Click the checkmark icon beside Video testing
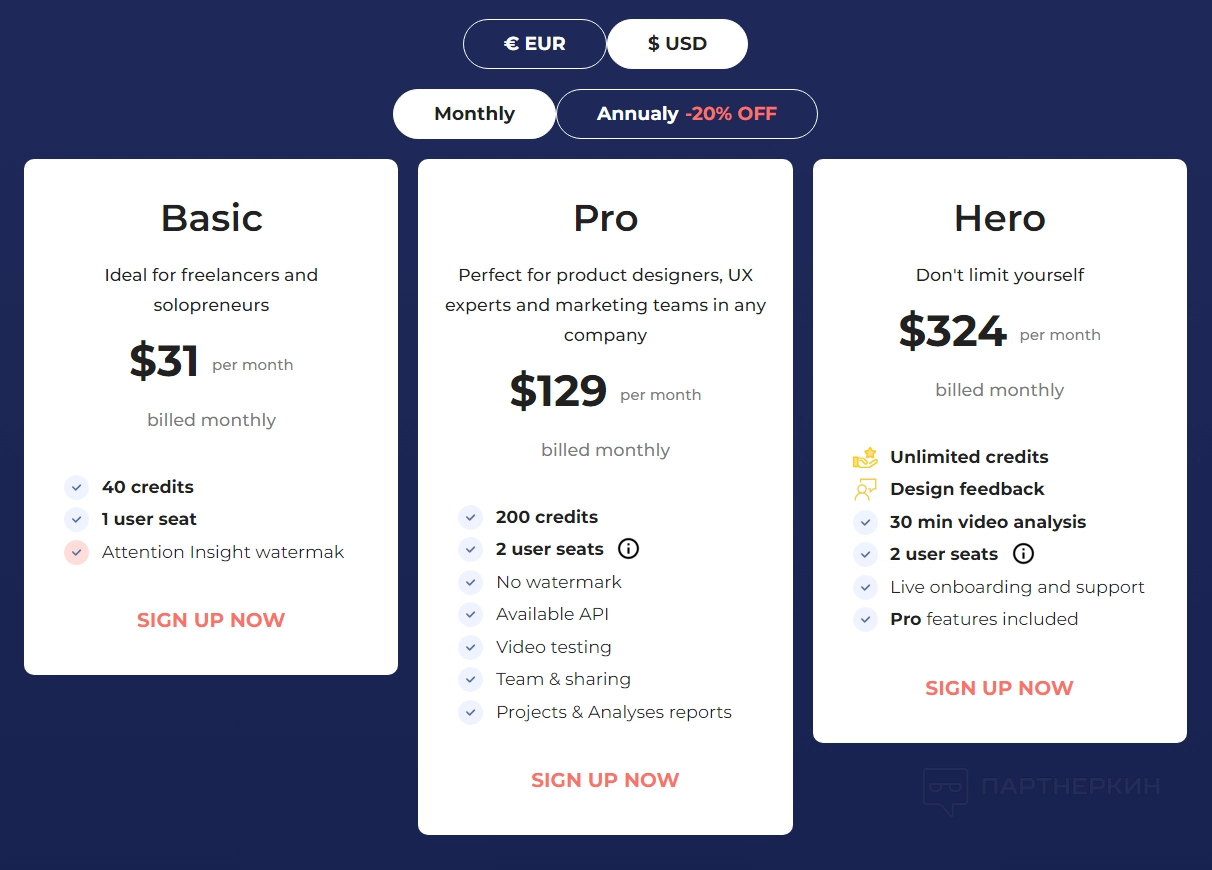Image resolution: width=1212 pixels, height=870 pixels. [471, 647]
